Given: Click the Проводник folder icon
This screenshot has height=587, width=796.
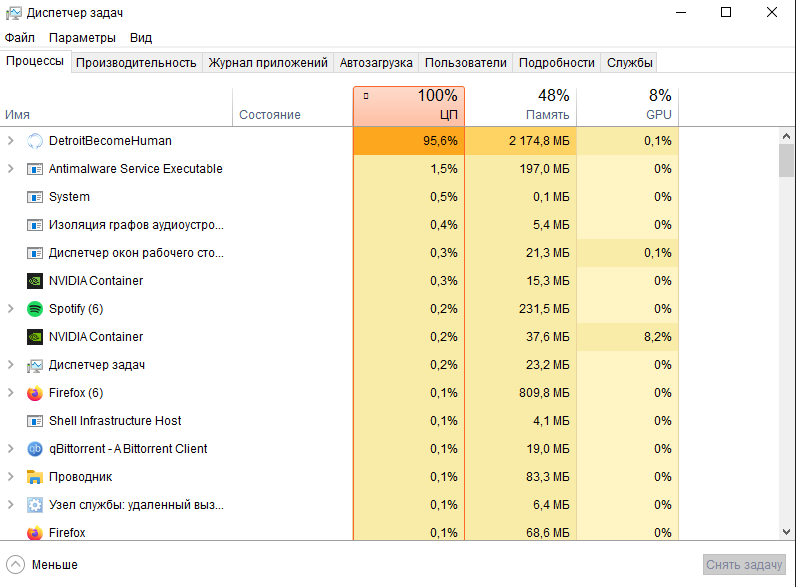Looking at the screenshot, I should click(35, 477).
